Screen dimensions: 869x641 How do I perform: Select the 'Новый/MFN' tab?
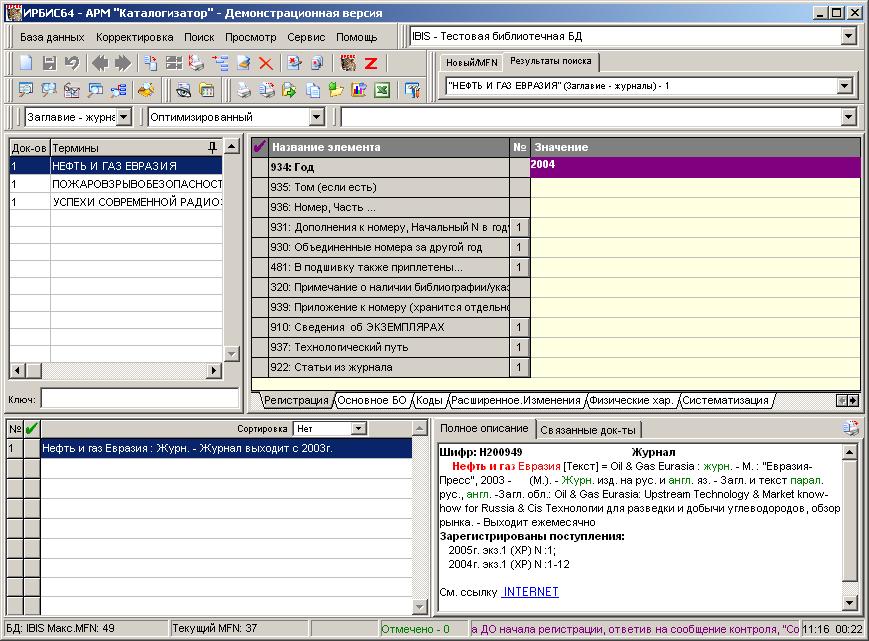(x=472, y=63)
